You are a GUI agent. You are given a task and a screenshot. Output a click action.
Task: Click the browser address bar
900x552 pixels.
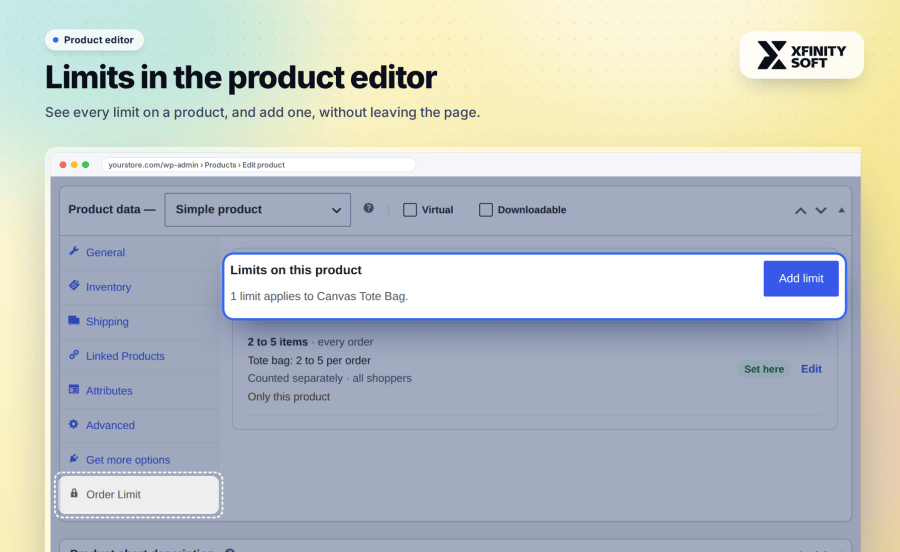coord(258,165)
